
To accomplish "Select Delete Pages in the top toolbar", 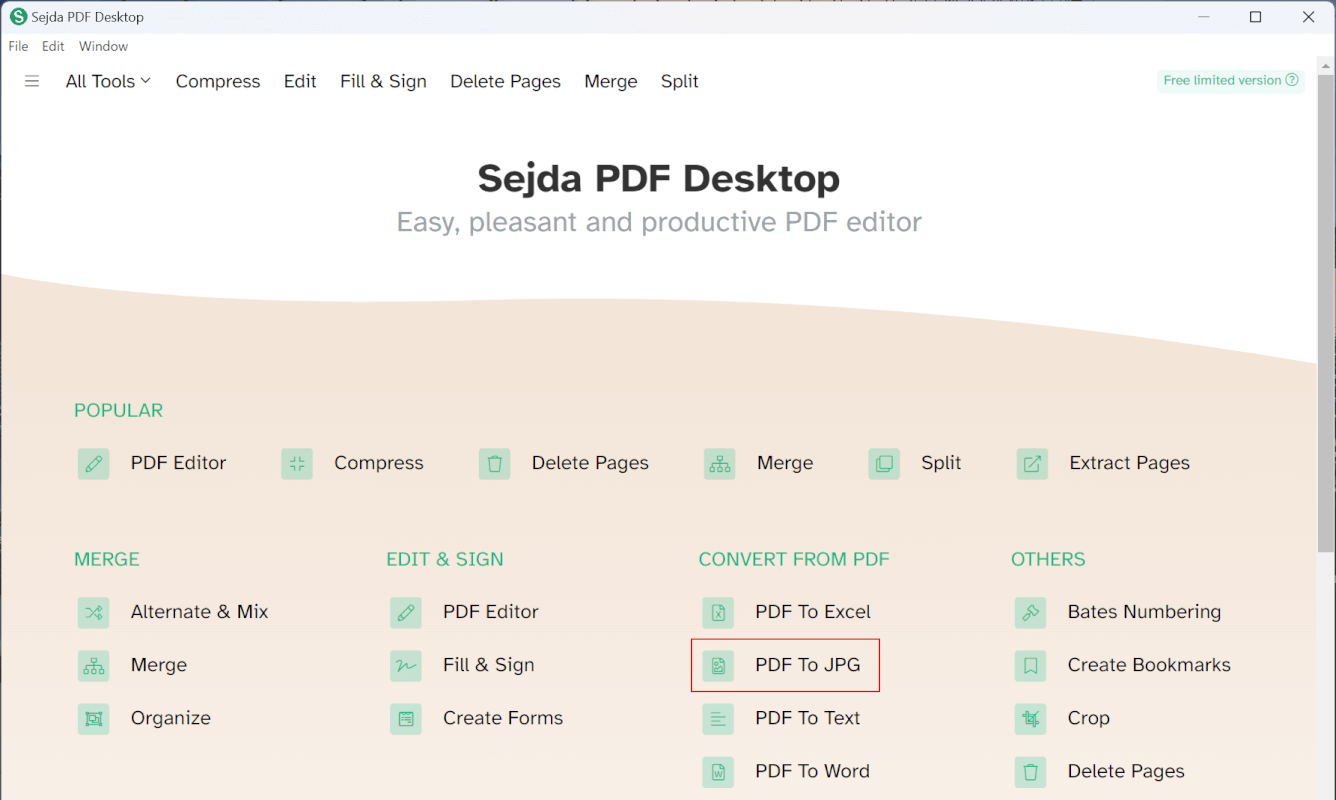I will click(505, 82).
